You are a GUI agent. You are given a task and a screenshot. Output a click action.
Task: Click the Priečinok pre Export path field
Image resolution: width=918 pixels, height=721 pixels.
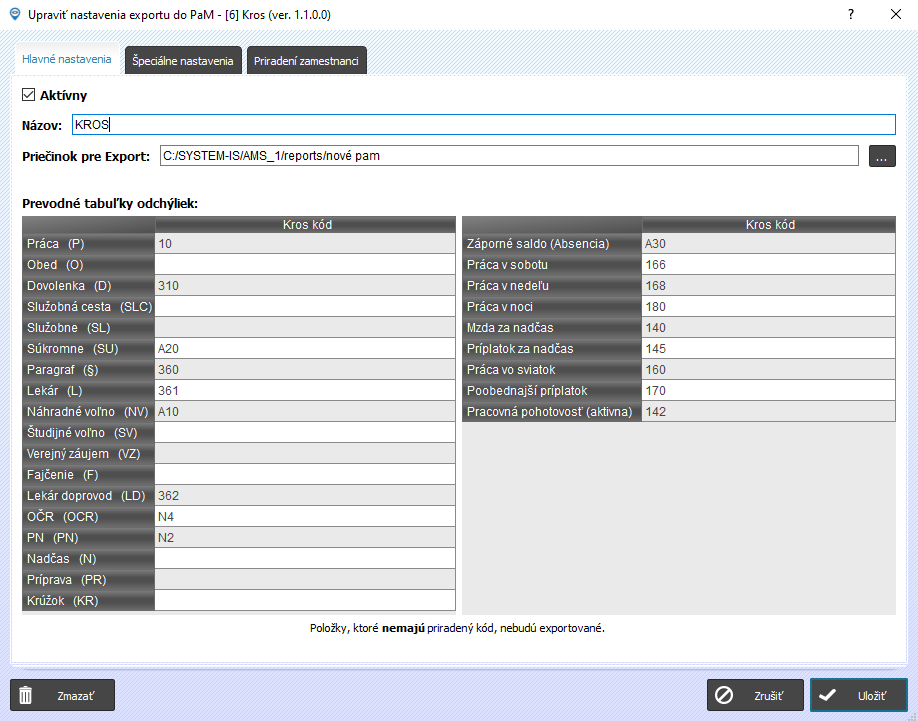(509, 156)
